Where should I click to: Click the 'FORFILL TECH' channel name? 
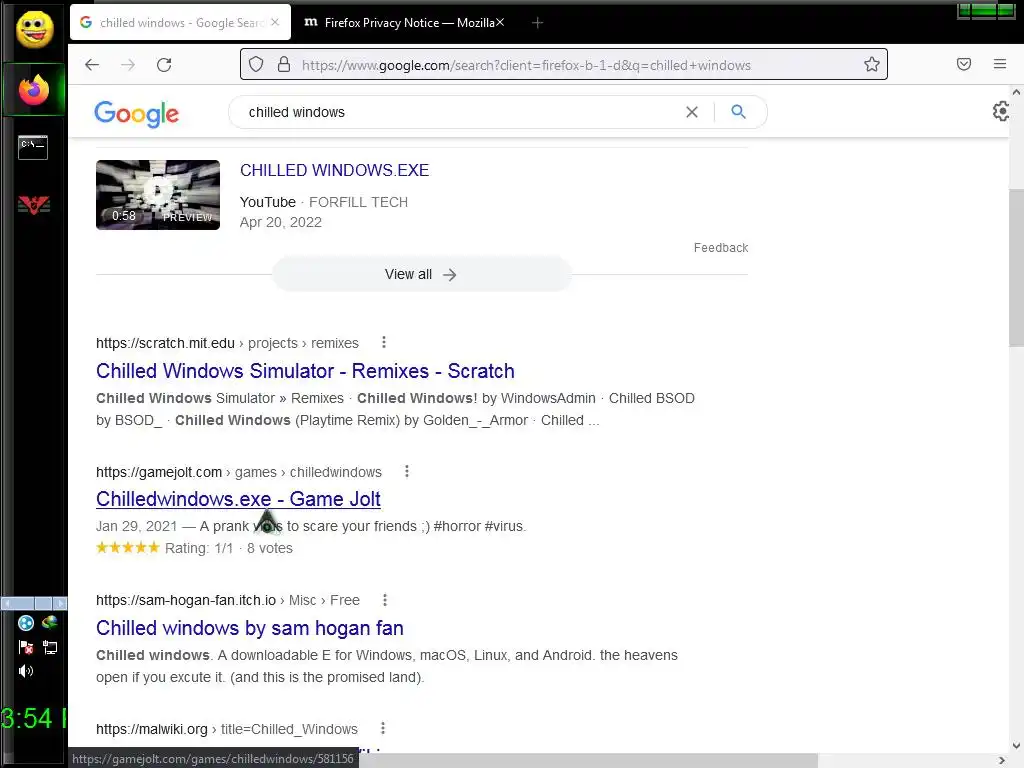click(x=359, y=202)
